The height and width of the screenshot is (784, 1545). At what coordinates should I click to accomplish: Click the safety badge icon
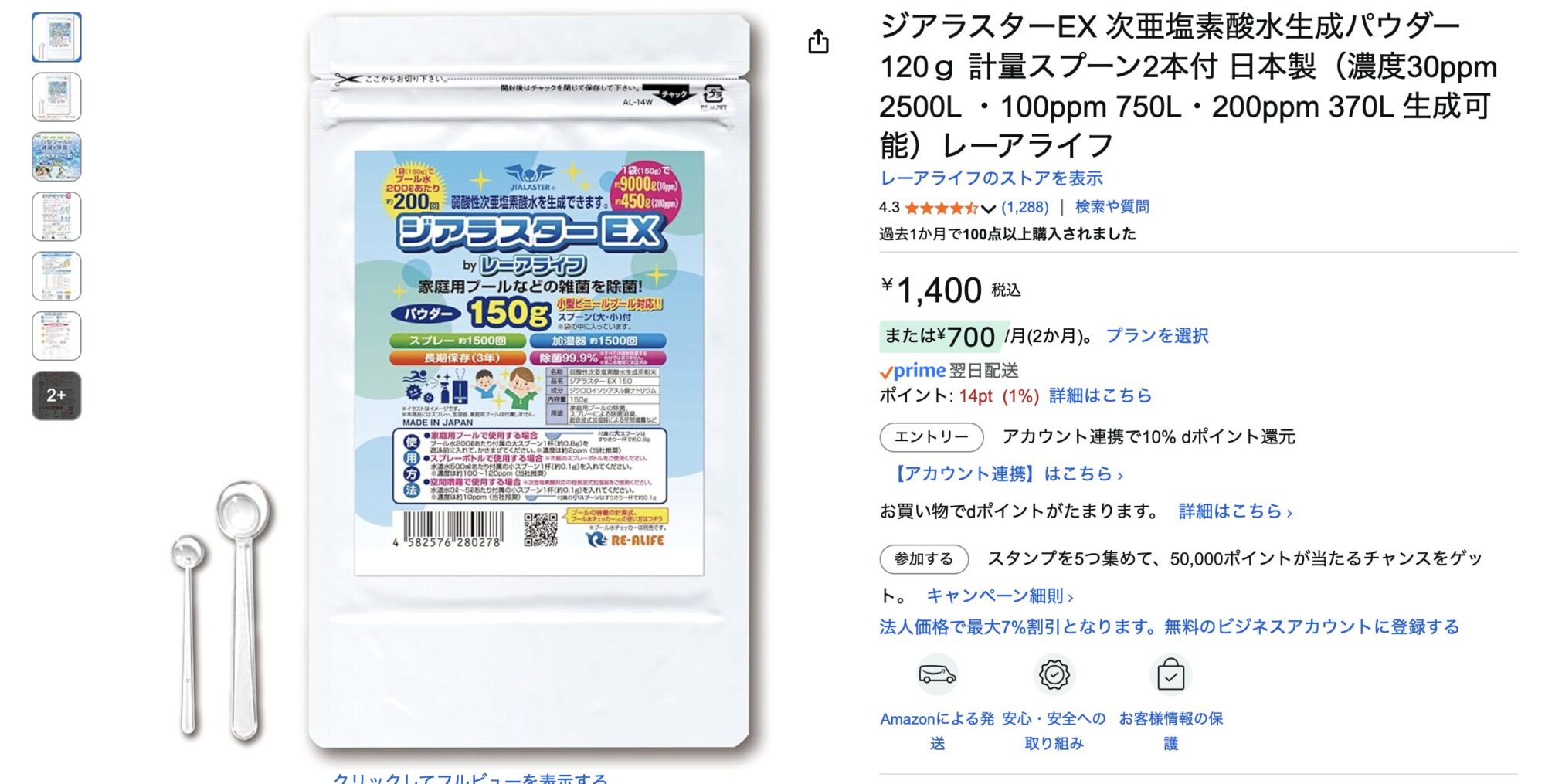coord(1054,674)
